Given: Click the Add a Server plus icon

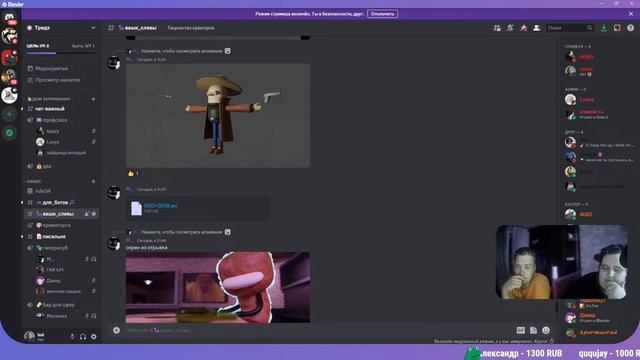Looking at the screenshot, I should pyautogui.click(x=9, y=114).
